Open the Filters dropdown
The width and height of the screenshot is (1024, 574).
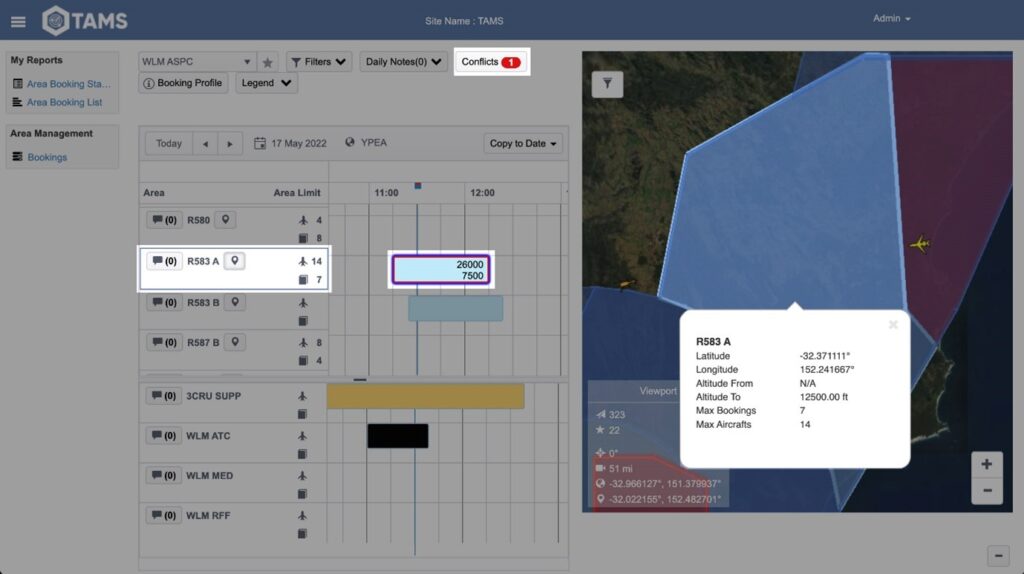click(x=319, y=62)
